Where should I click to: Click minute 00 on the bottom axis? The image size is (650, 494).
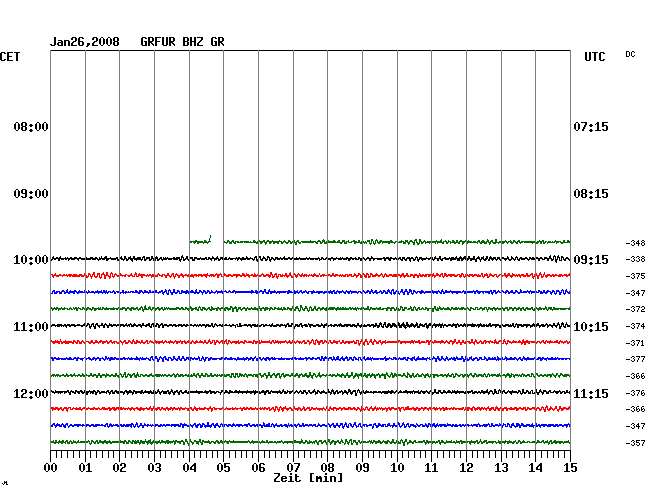coord(51,468)
